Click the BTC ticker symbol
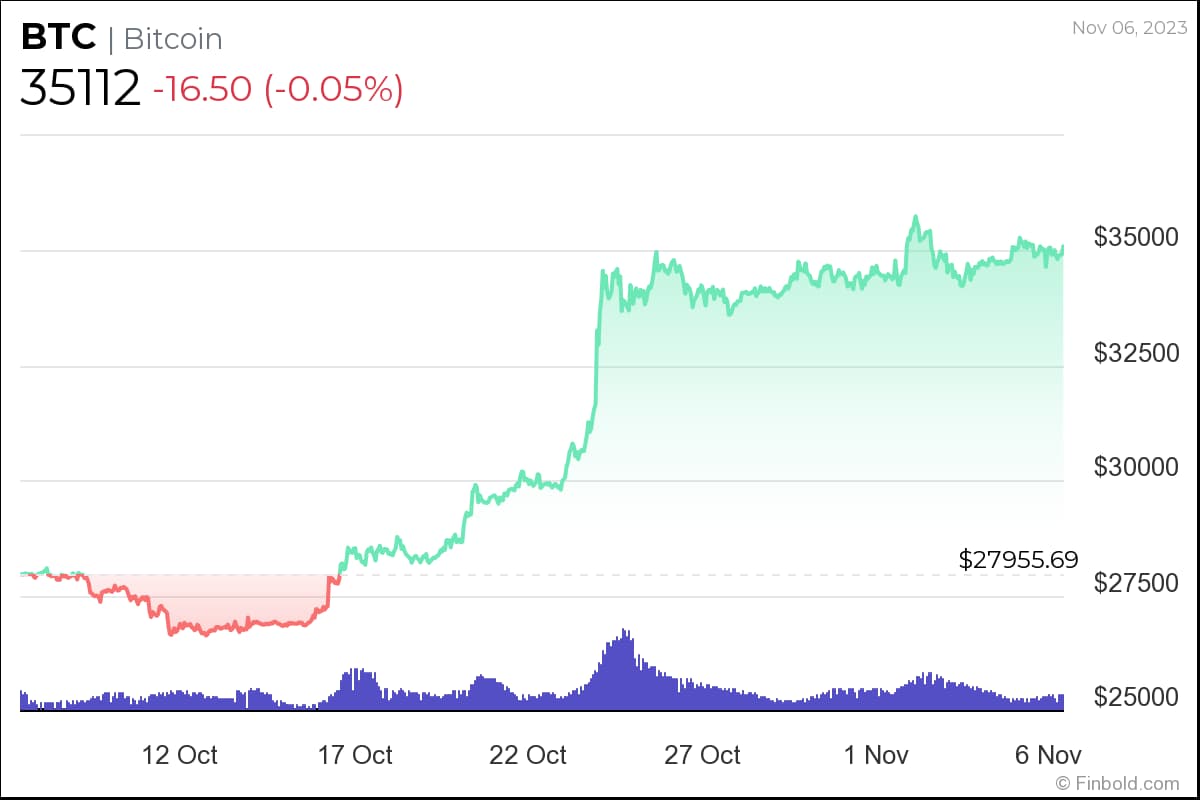 59,37
